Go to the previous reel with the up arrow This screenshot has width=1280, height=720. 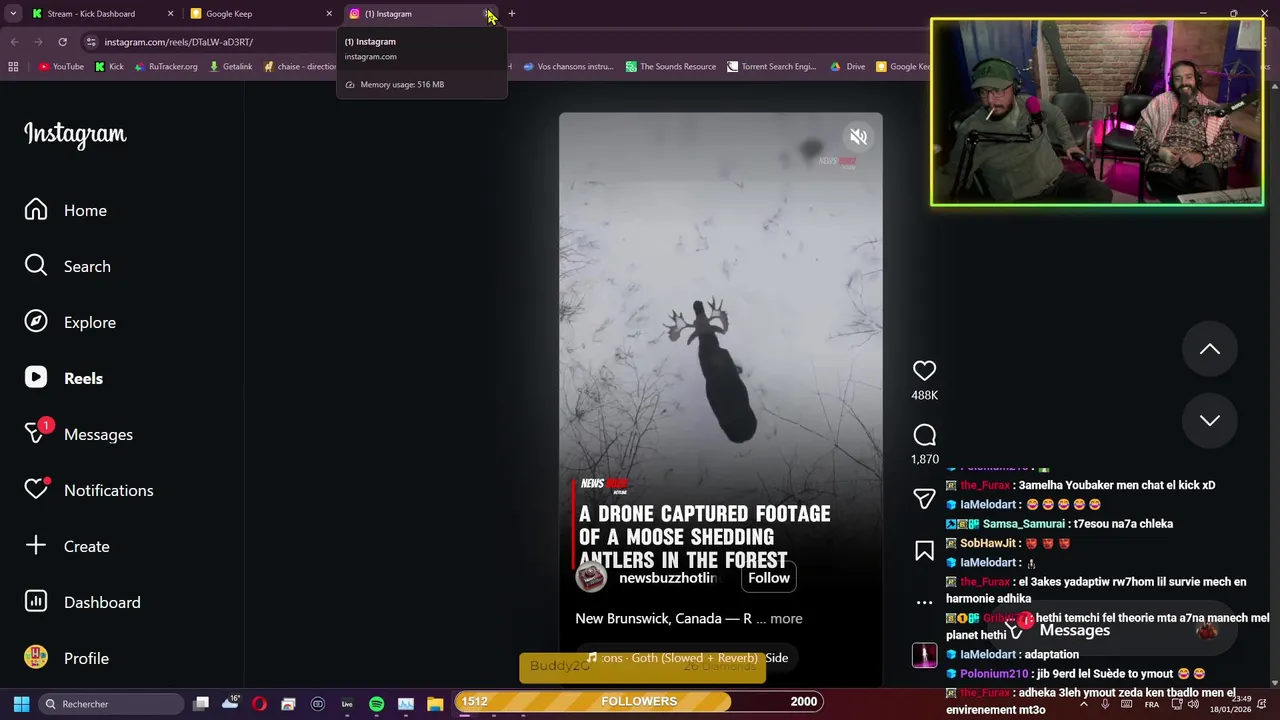click(1210, 349)
